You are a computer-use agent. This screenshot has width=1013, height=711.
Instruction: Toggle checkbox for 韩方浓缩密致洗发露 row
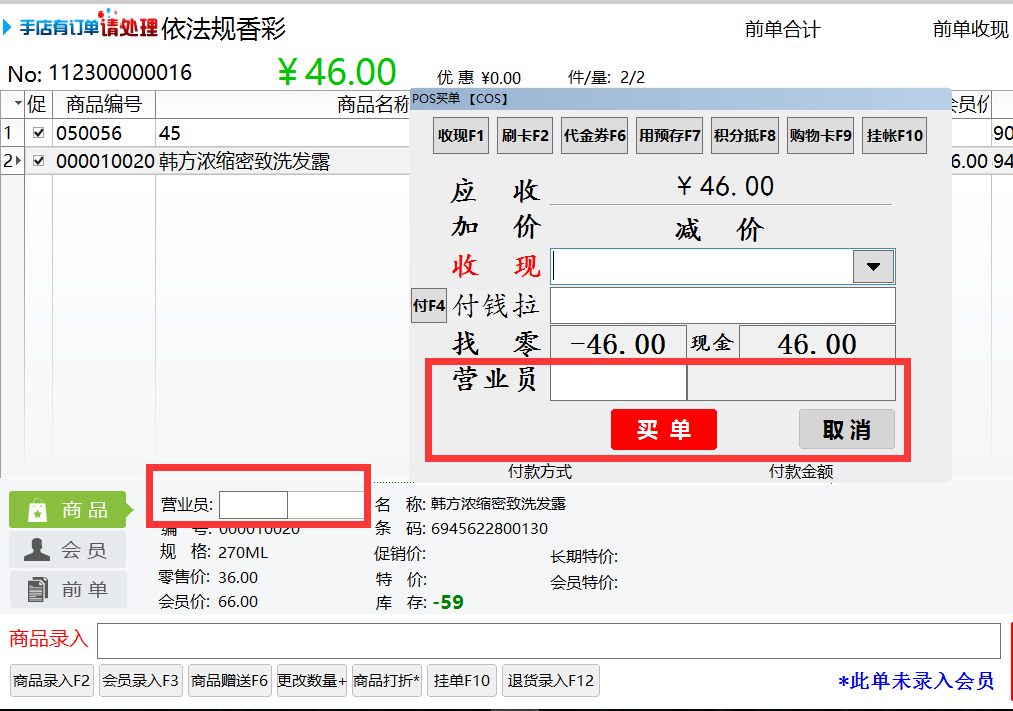pos(39,161)
